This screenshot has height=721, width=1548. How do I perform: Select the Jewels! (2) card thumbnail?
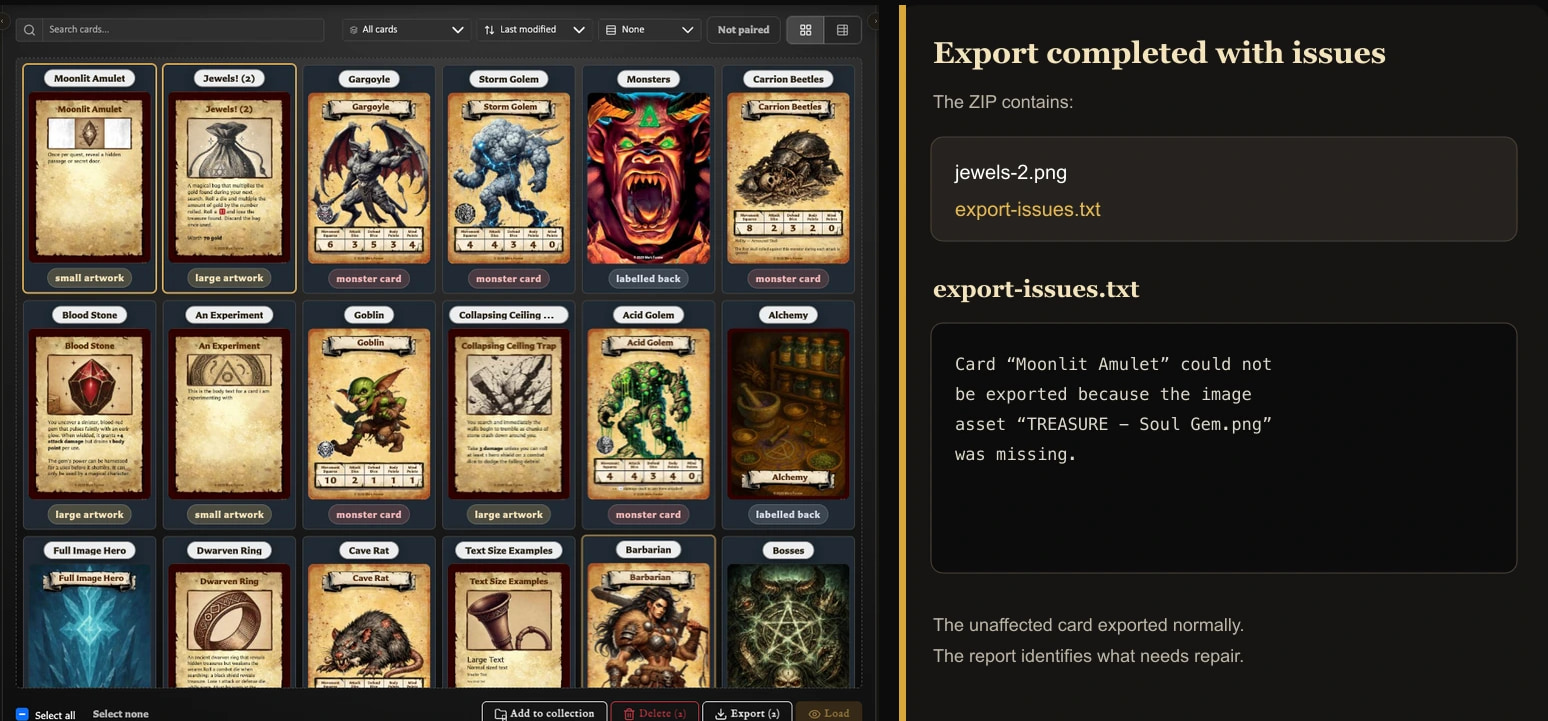[x=229, y=178]
